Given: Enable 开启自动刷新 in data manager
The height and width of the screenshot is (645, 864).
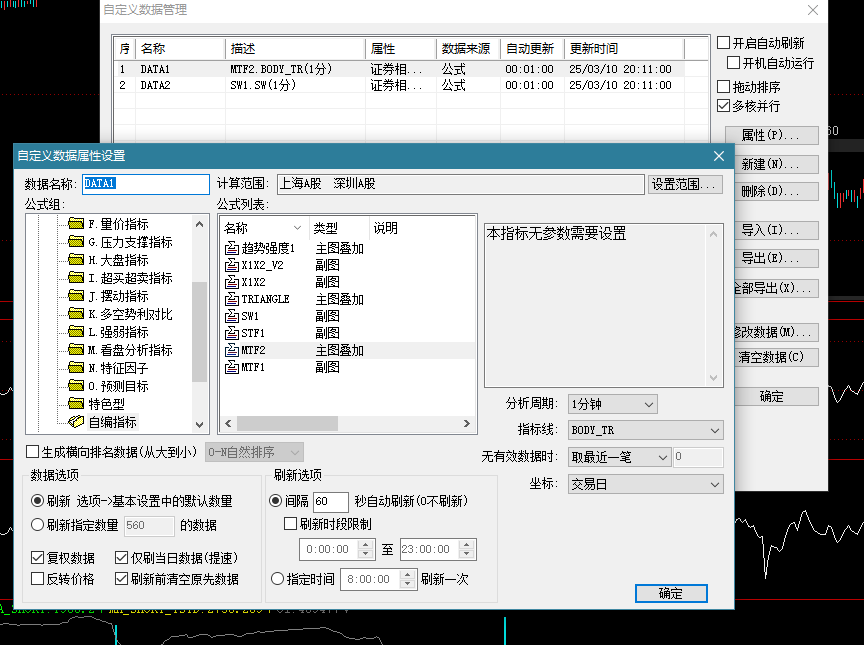Looking at the screenshot, I should [x=723, y=43].
